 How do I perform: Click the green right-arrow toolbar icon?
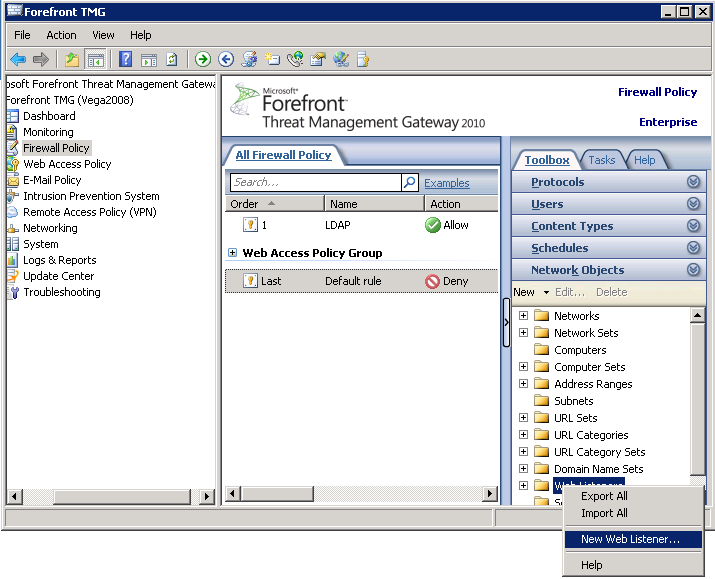pos(203,60)
